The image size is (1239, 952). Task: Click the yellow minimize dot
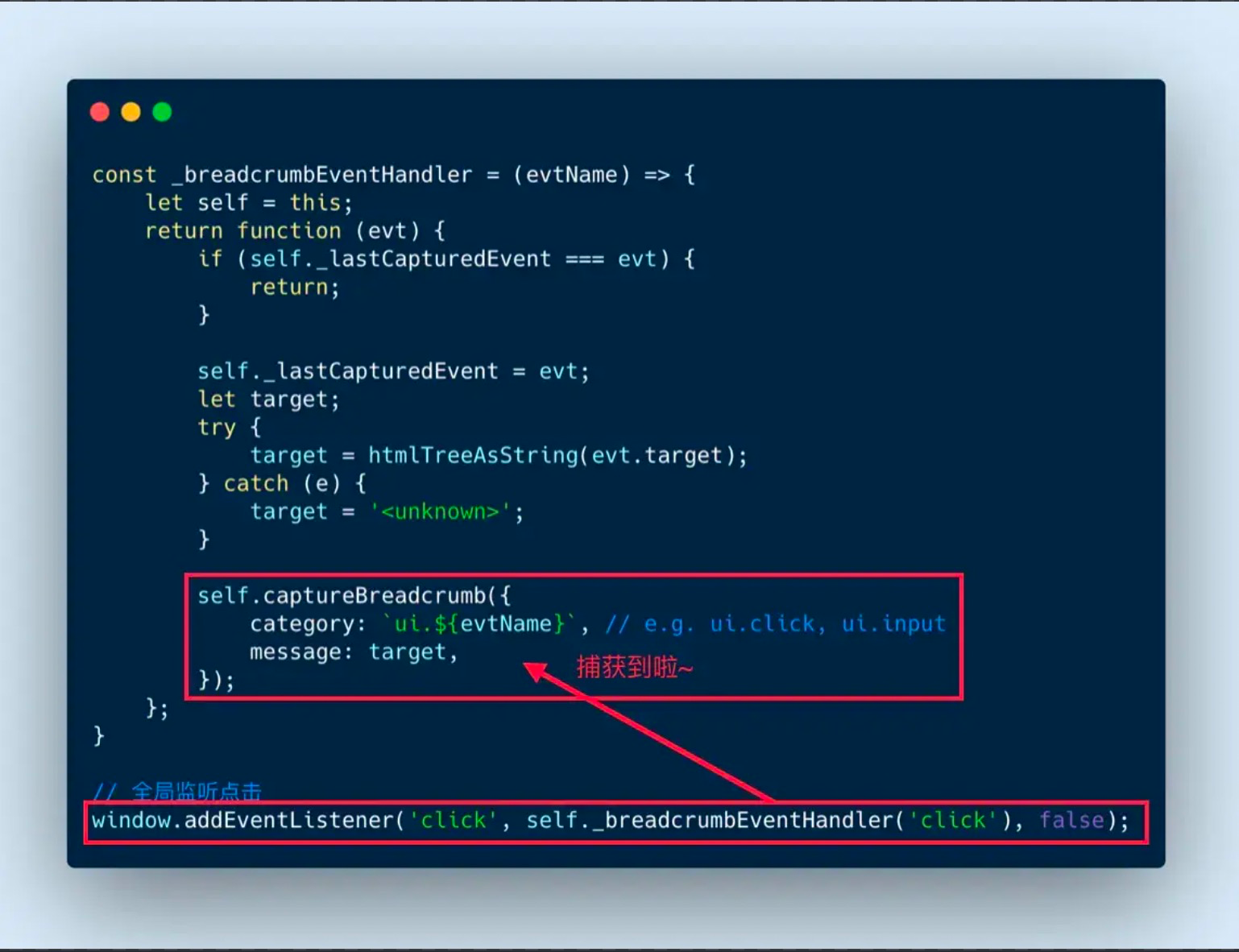coord(131,112)
